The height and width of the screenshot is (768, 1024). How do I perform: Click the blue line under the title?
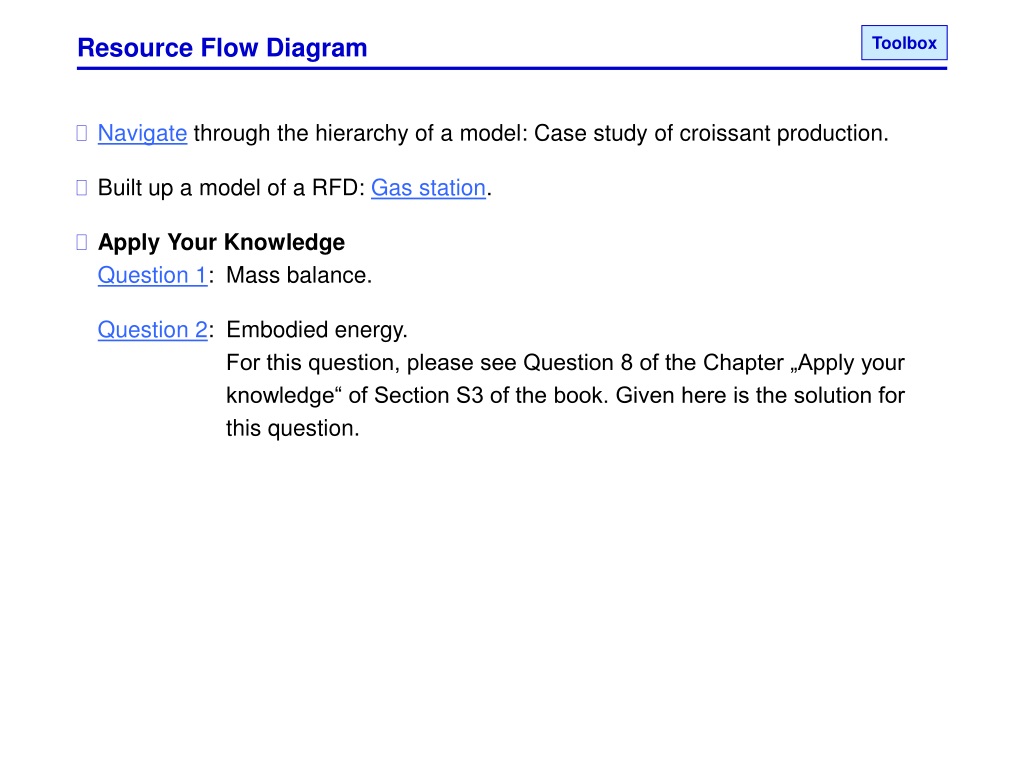click(x=512, y=68)
